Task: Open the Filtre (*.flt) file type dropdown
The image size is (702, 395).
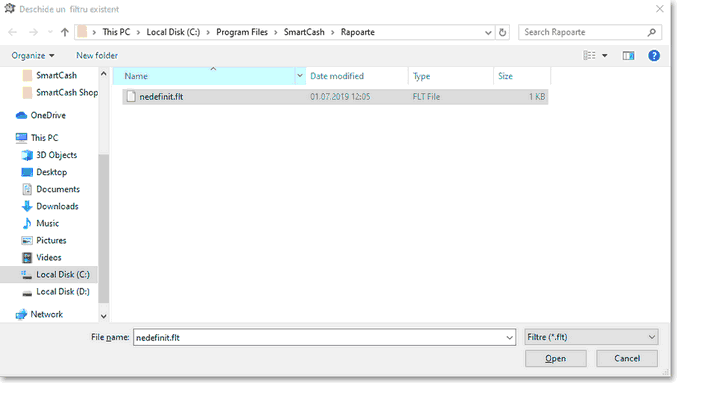Action: pyautogui.click(x=591, y=337)
